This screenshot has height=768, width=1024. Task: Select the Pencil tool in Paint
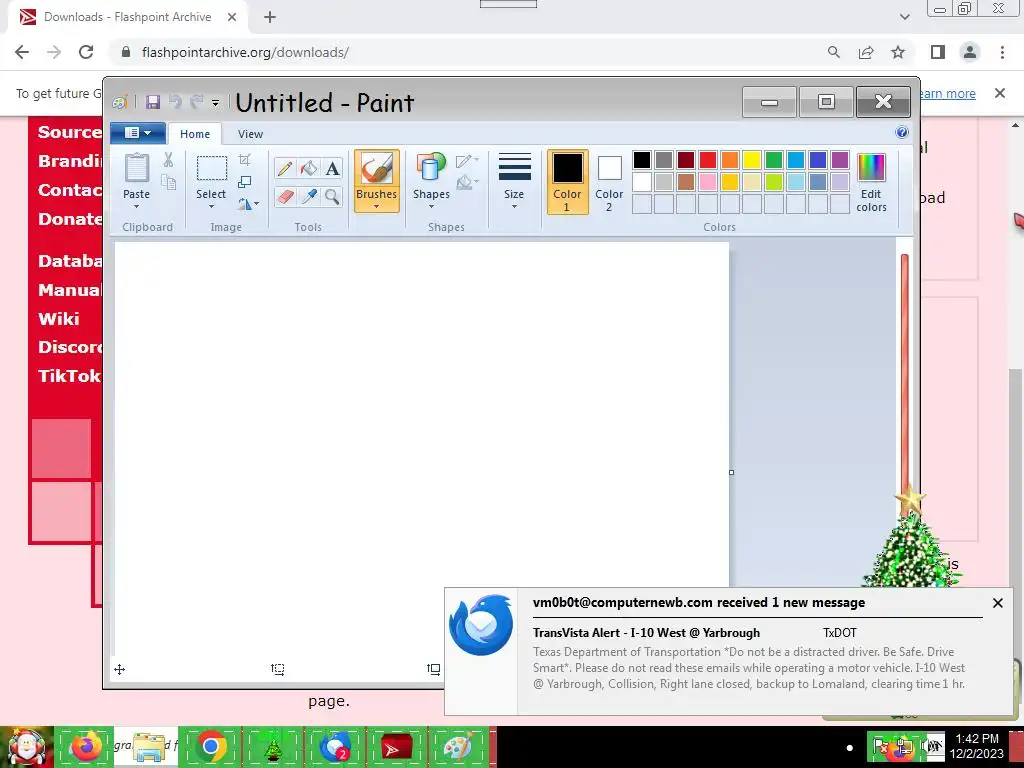pyautogui.click(x=285, y=168)
